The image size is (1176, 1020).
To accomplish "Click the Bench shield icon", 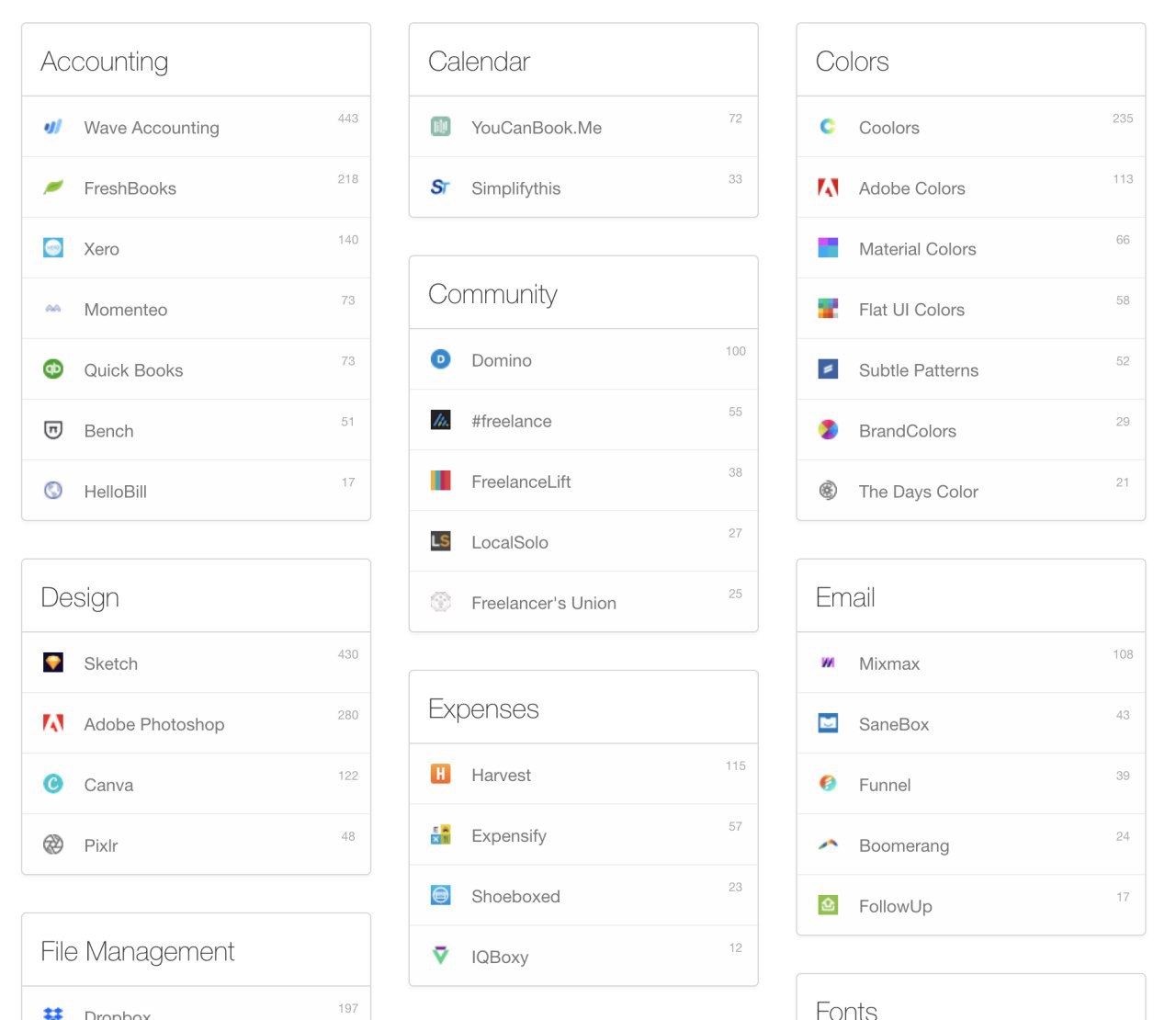I will click(x=53, y=430).
